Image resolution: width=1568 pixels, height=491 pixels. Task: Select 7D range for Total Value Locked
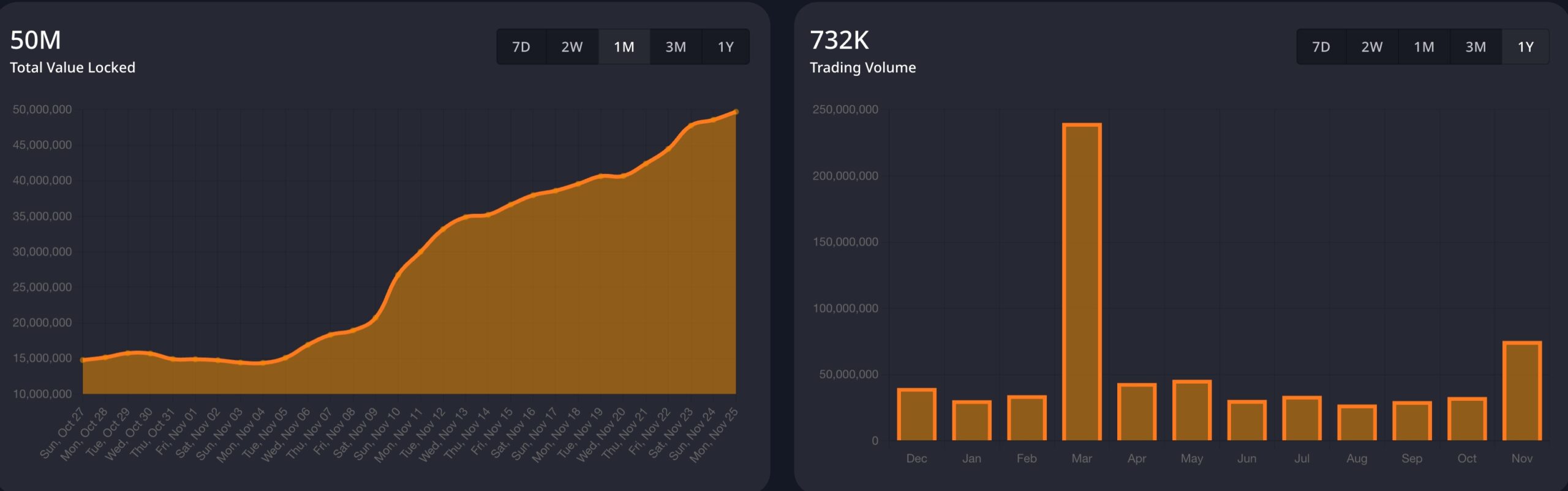click(x=521, y=47)
